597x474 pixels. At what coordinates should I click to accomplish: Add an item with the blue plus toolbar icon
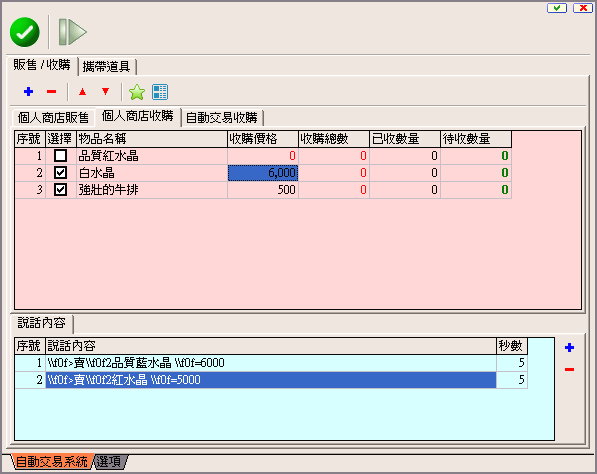[x=29, y=92]
